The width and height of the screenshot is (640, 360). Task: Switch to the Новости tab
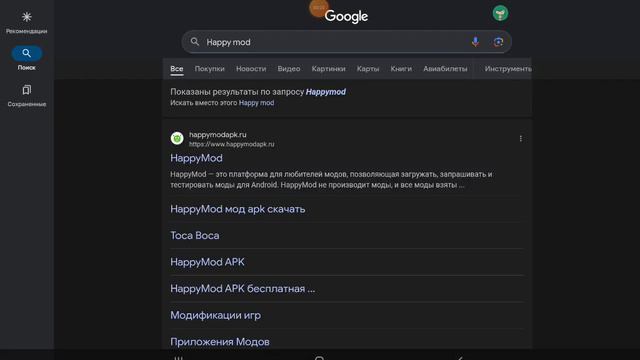[x=251, y=69]
